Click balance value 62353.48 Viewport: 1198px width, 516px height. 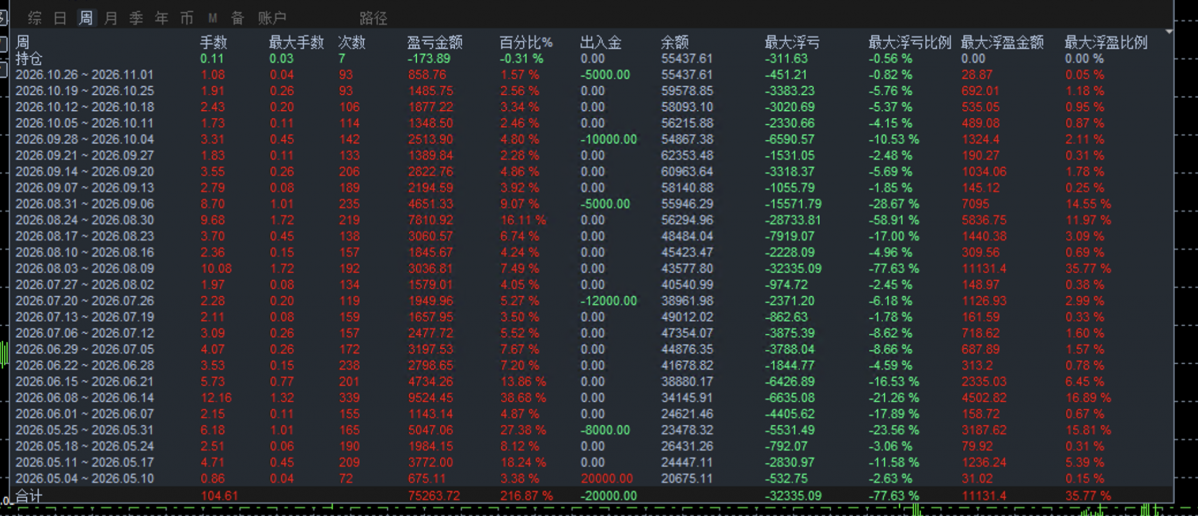[686, 155]
